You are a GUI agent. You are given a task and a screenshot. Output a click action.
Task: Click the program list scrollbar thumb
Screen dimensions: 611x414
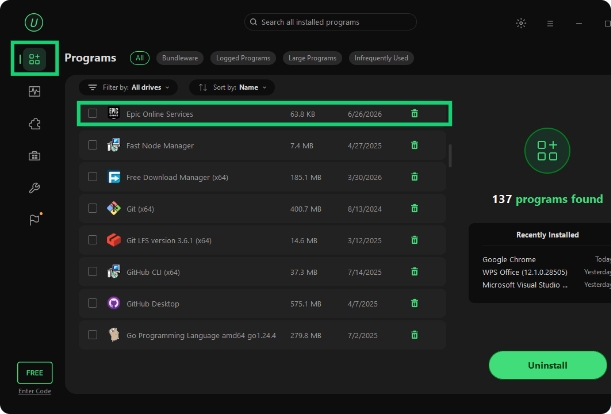pos(450,156)
